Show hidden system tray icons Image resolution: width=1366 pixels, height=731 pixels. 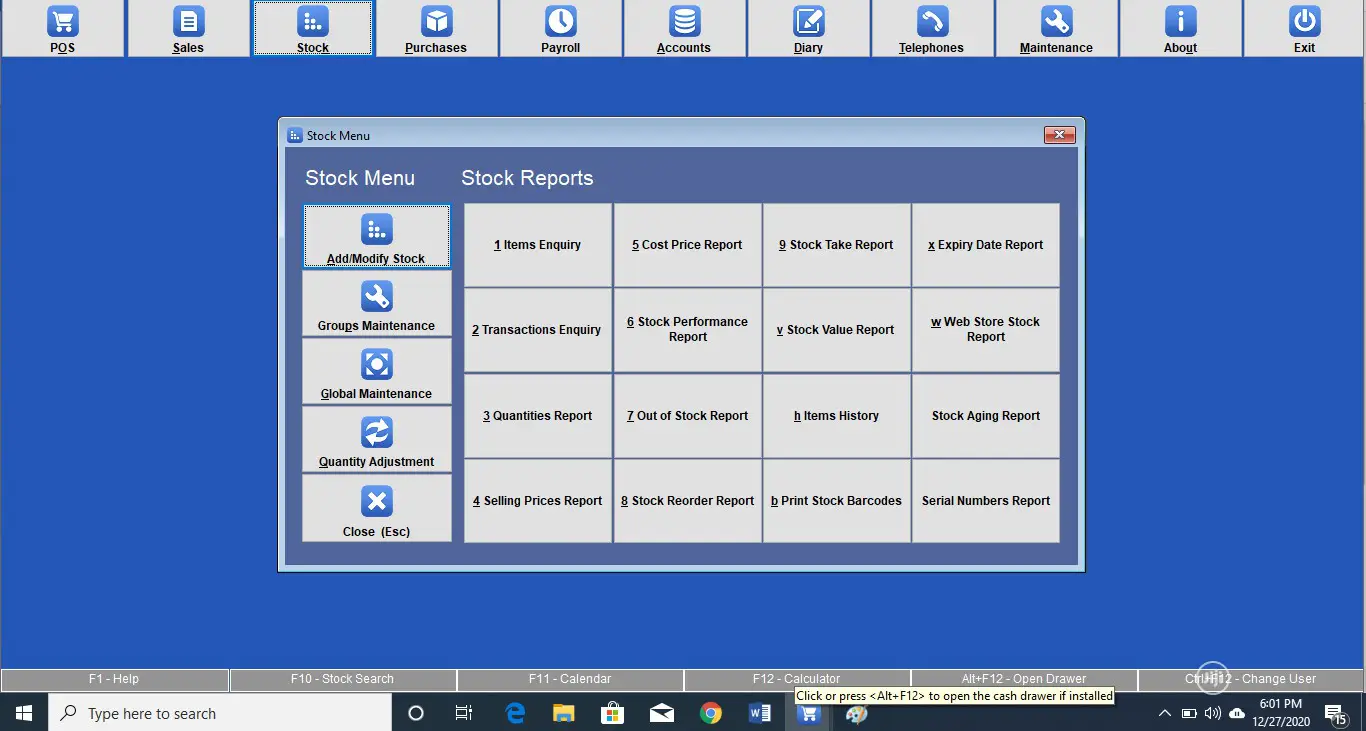point(1164,713)
